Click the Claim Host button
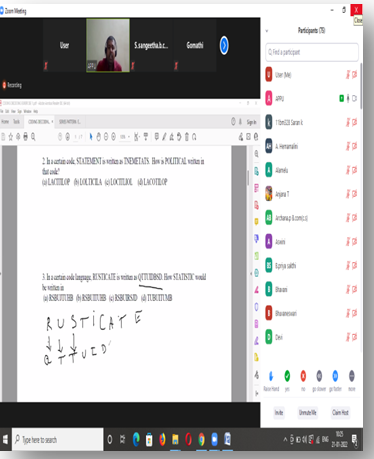Screen dimensions: 374x459 (x=340, y=413)
